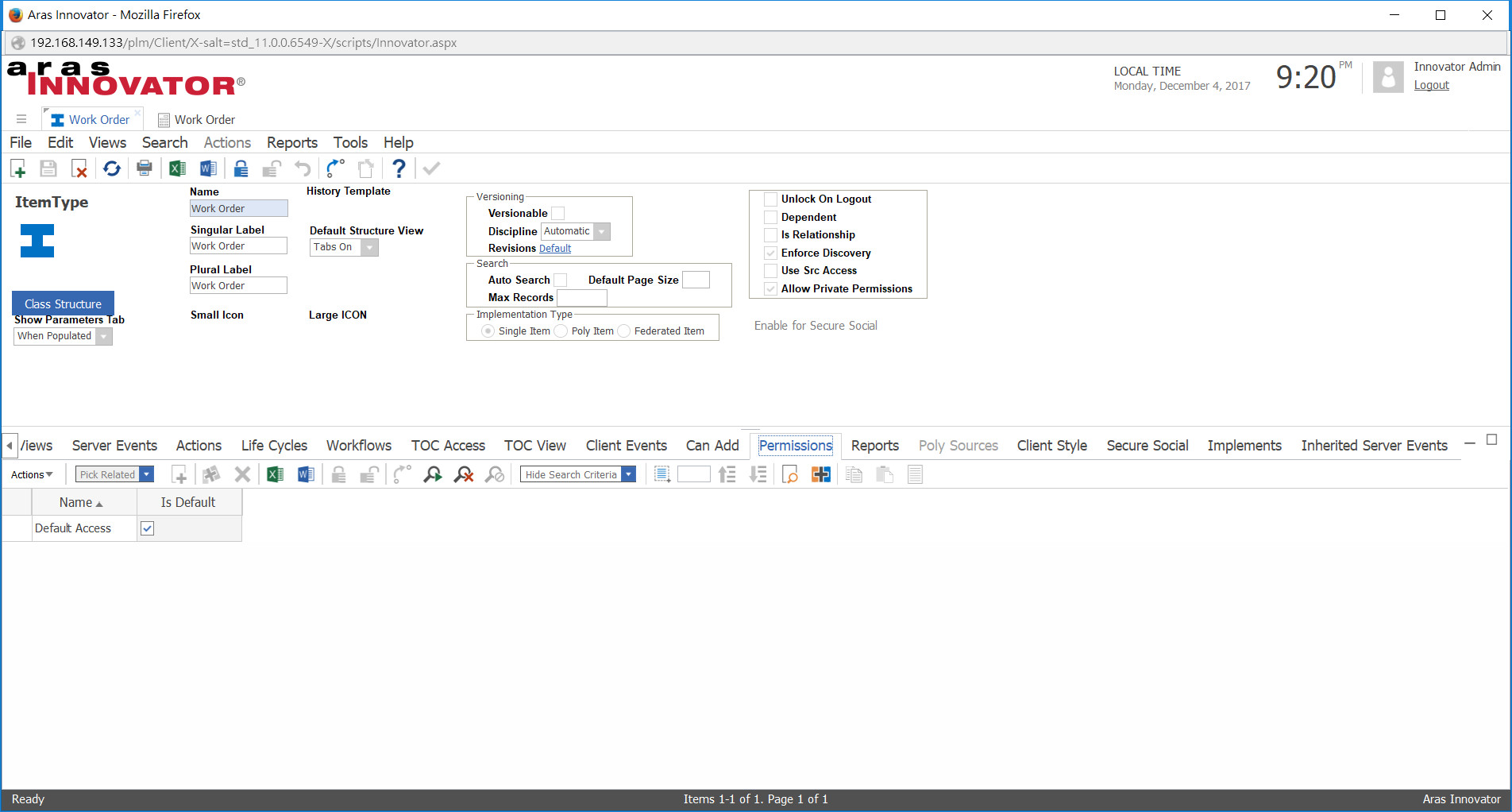Click the Default Page Size input field
The height and width of the screenshot is (812, 1512).
696,280
